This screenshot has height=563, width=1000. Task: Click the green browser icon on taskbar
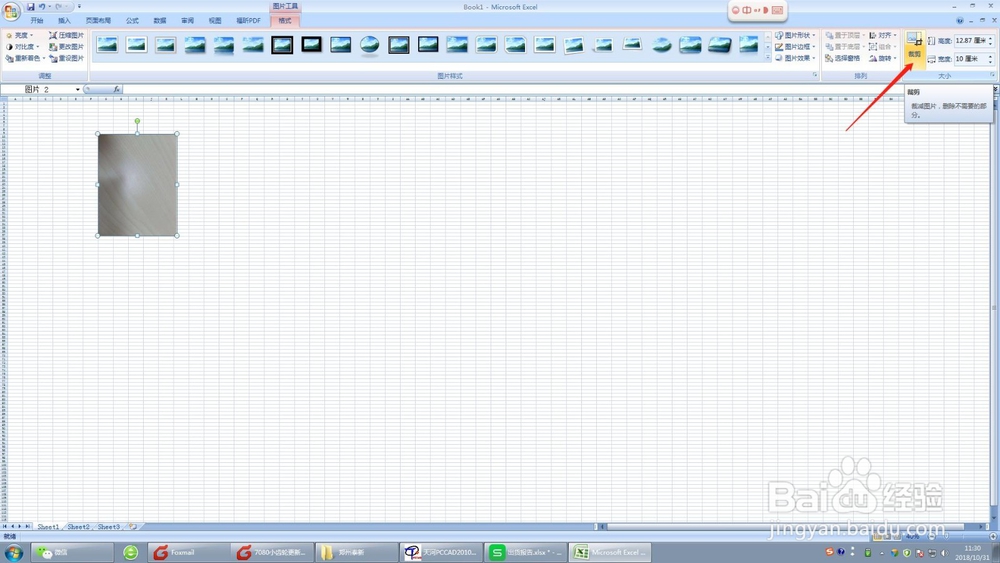pos(131,552)
